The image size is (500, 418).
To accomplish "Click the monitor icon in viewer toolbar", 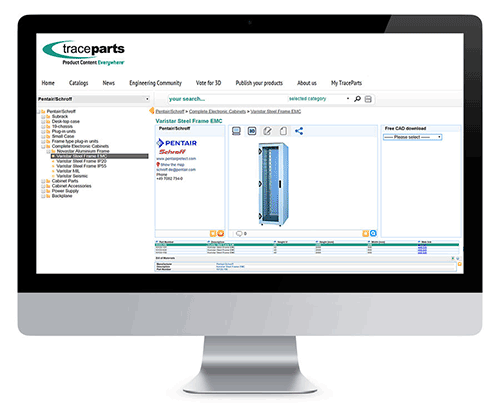I will coord(236,131).
